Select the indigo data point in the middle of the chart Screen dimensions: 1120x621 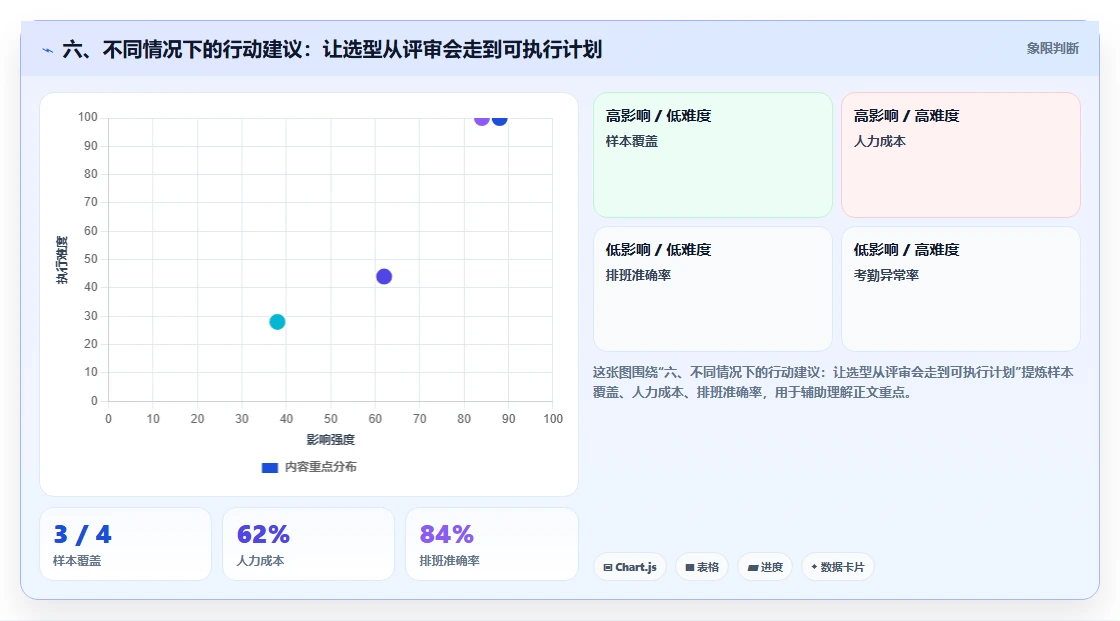coord(384,277)
